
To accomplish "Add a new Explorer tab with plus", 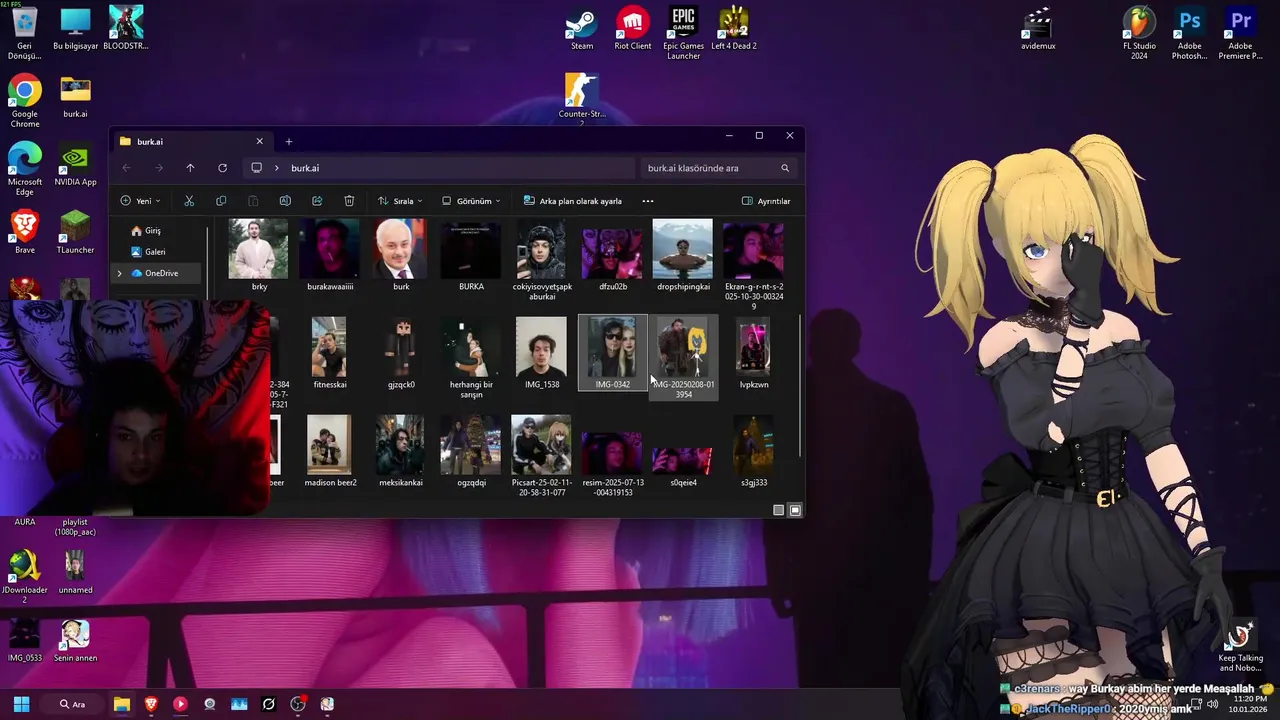I will (289, 141).
